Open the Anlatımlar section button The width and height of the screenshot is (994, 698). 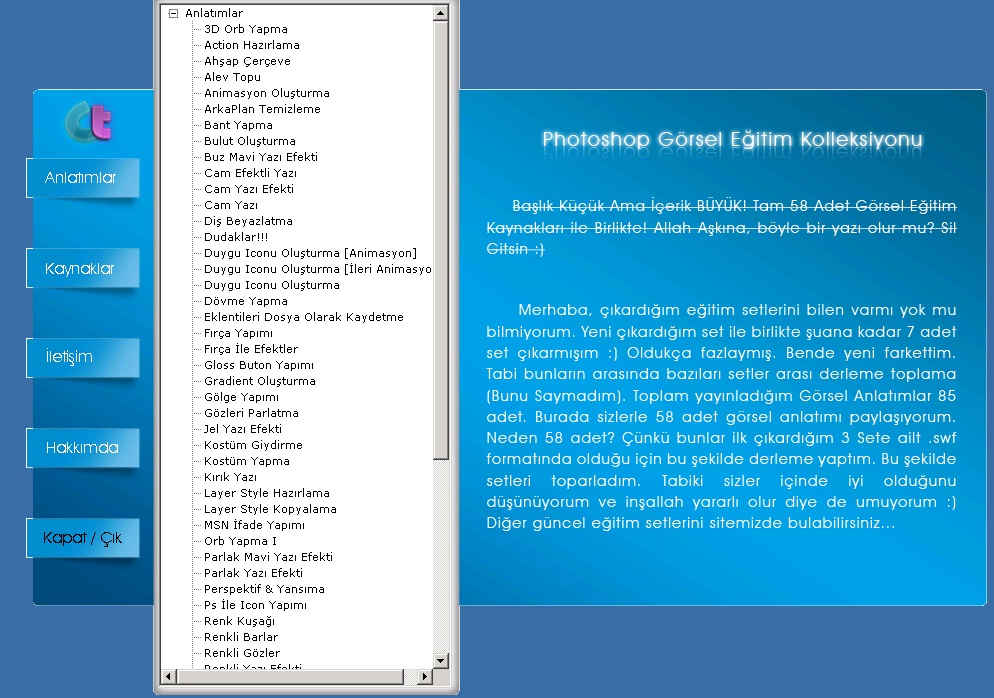pos(82,178)
